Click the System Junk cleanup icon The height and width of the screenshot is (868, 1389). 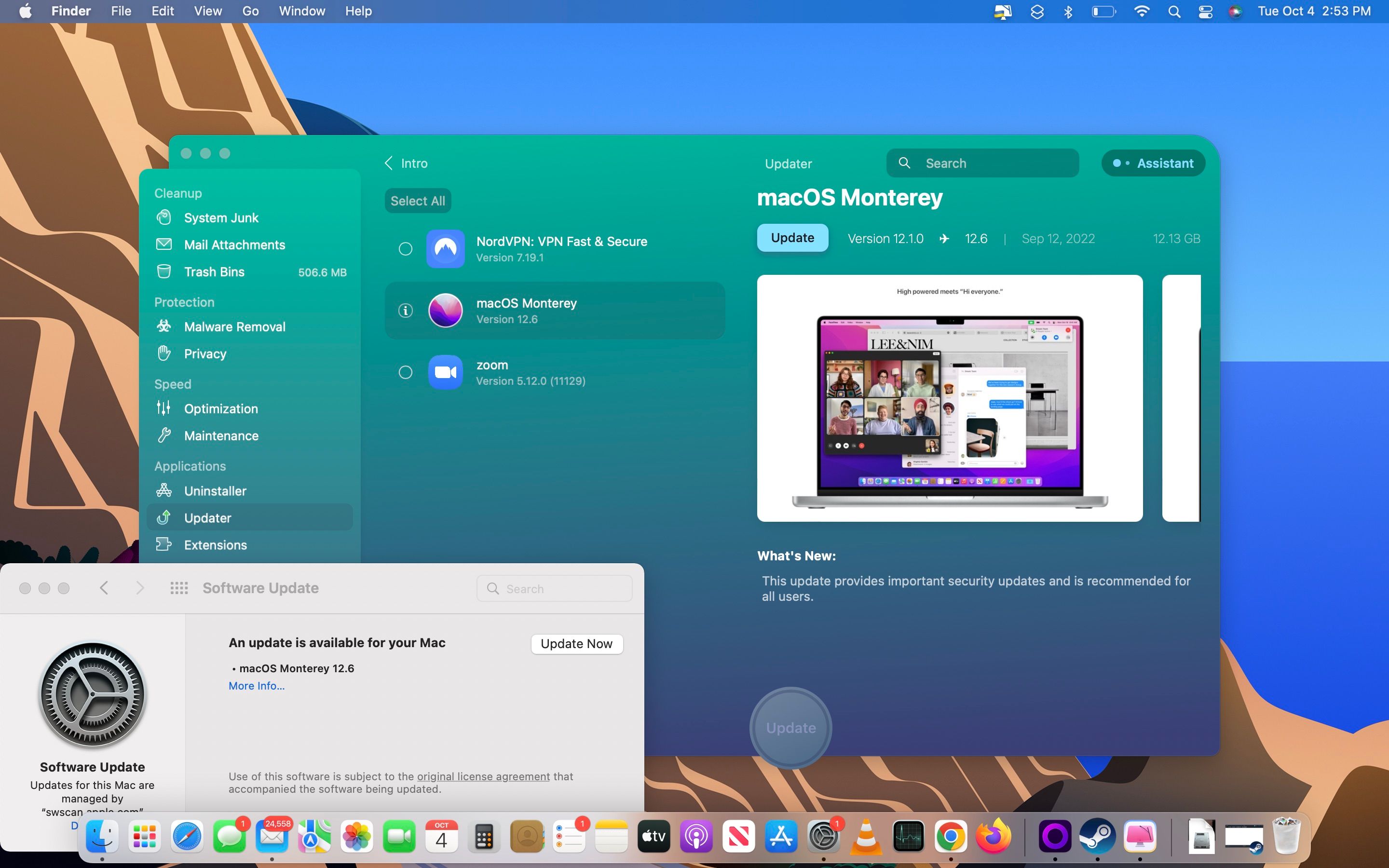[x=165, y=218]
